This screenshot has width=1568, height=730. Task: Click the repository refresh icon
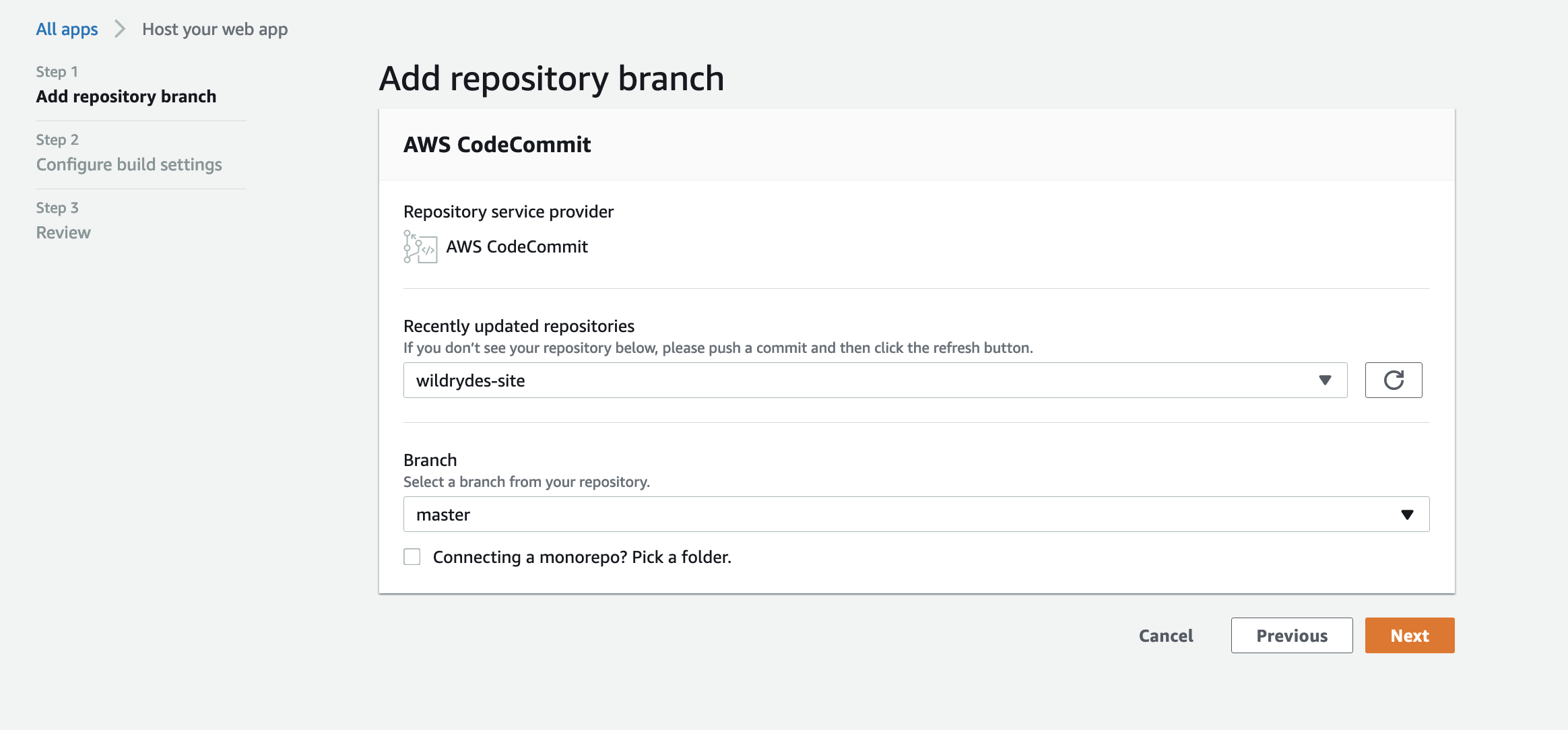click(1395, 380)
